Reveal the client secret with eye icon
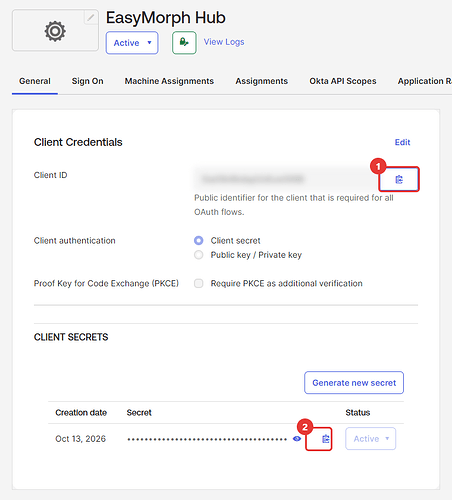This screenshot has width=452, height=500. (x=297, y=439)
